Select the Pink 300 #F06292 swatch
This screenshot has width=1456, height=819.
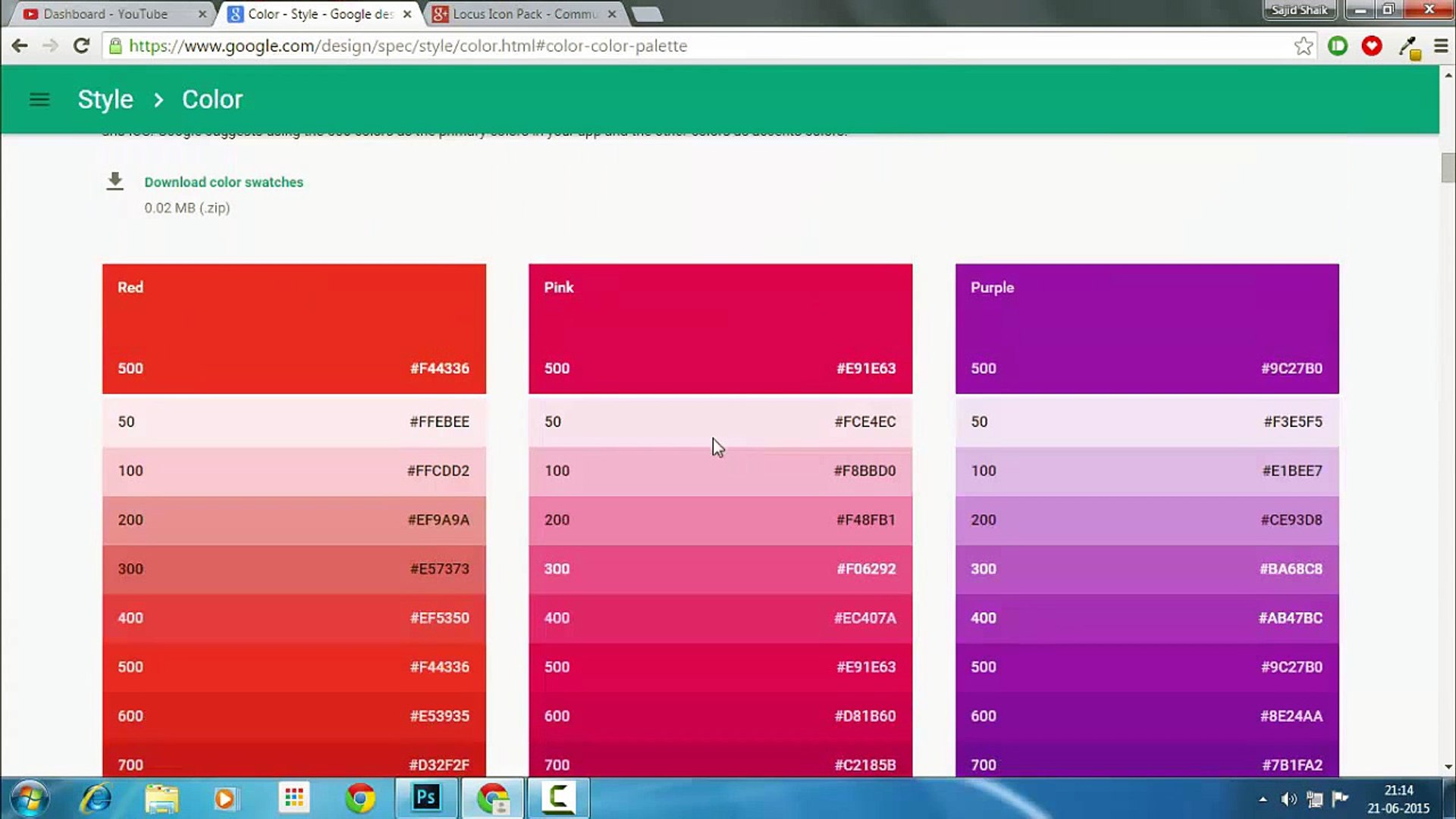pos(720,569)
